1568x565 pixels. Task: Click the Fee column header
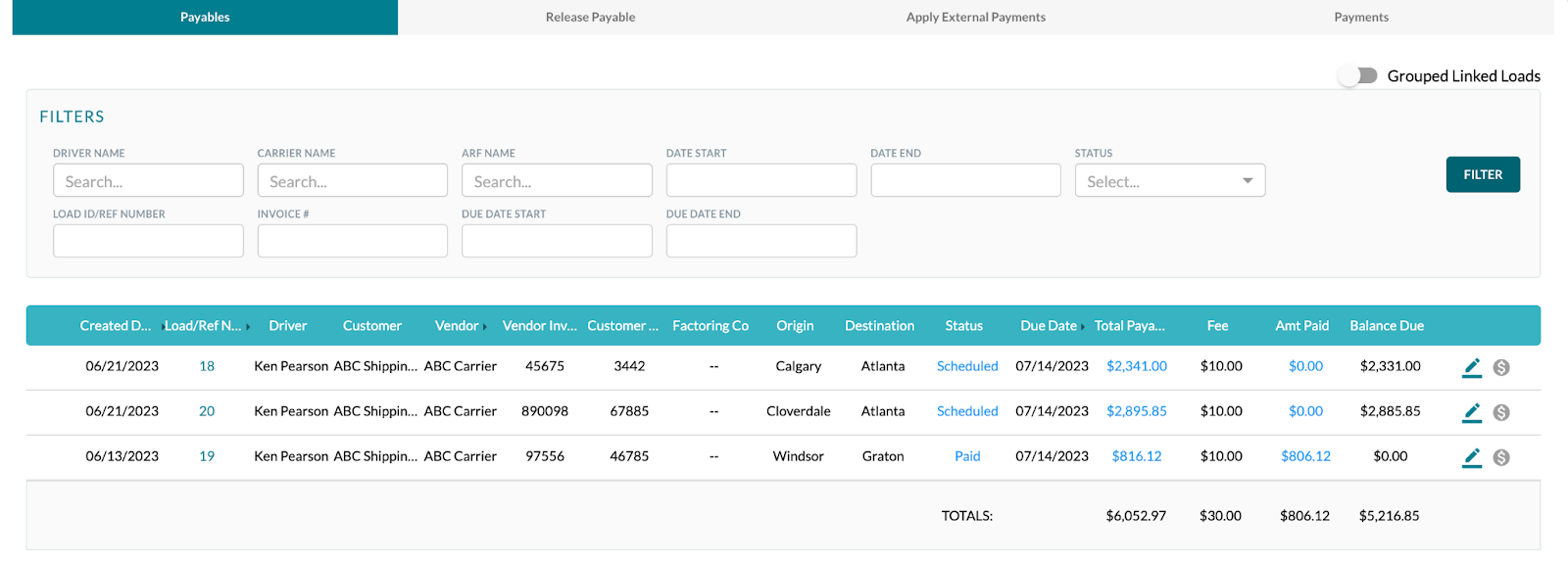[x=1218, y=326]
